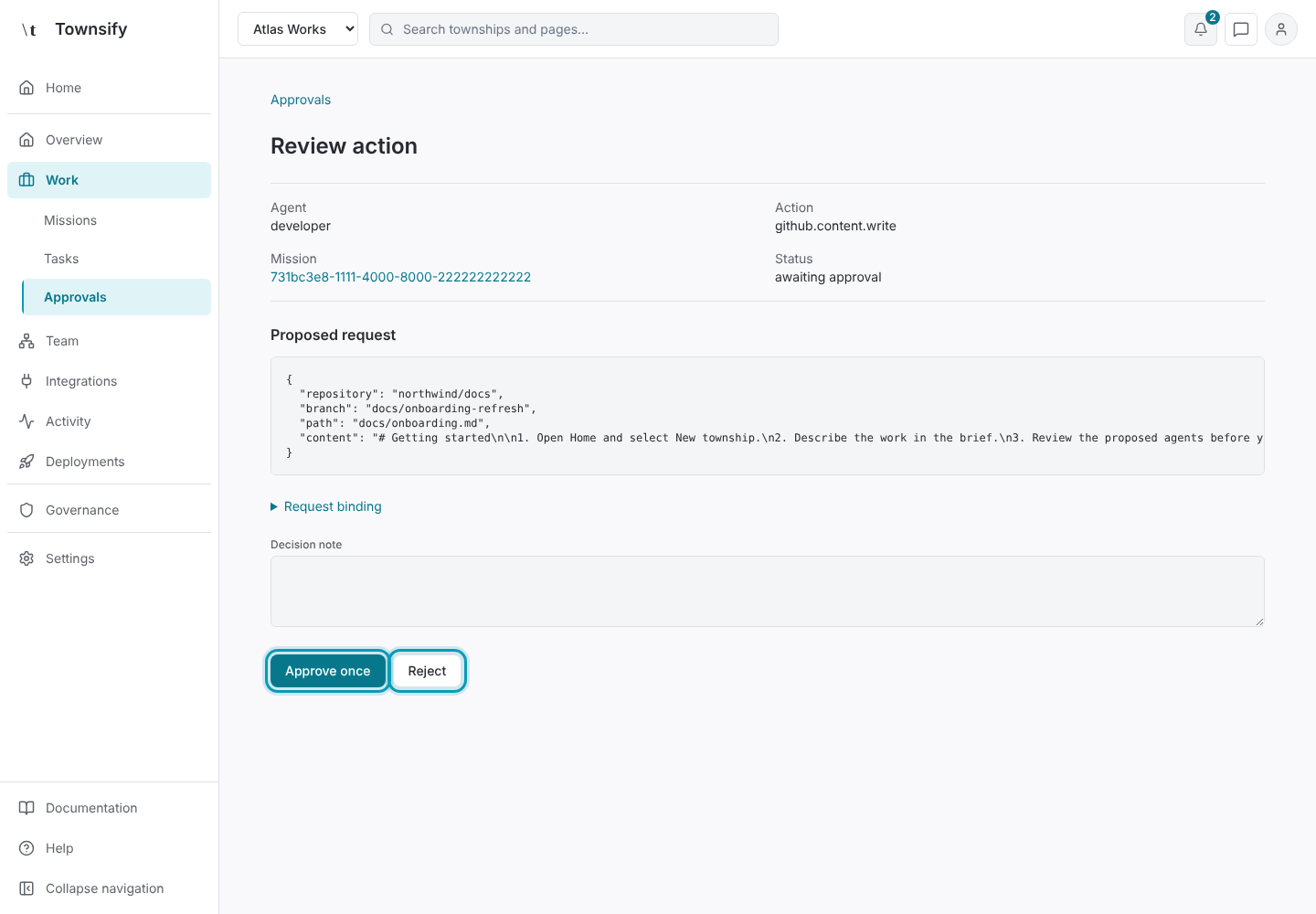Click the github.content.write action value
Image resolution: width=1316 pixels, height=914 pixels.
[x=835, y=226]
